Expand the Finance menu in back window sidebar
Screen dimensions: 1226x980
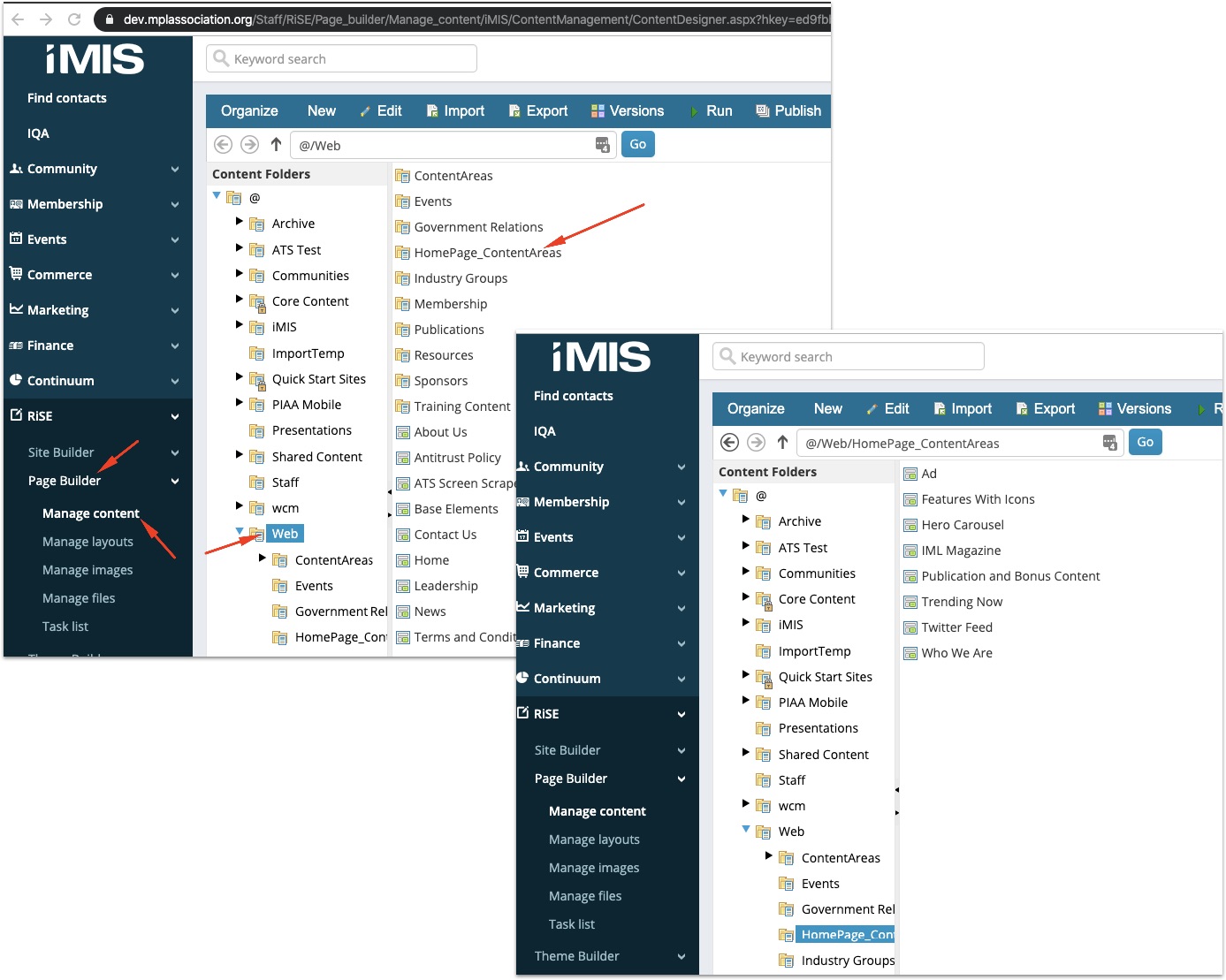tap(175, 346)
